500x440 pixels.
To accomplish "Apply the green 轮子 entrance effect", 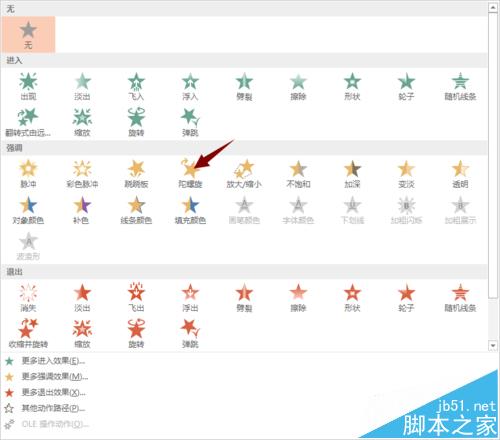I will tap(406, 86).
